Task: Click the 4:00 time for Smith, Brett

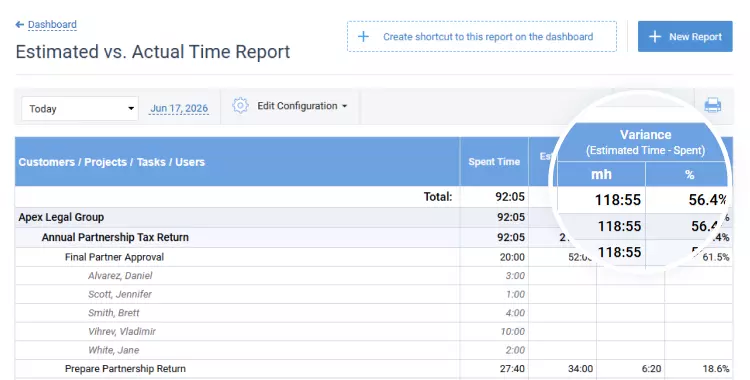Action: click(515, 313)
